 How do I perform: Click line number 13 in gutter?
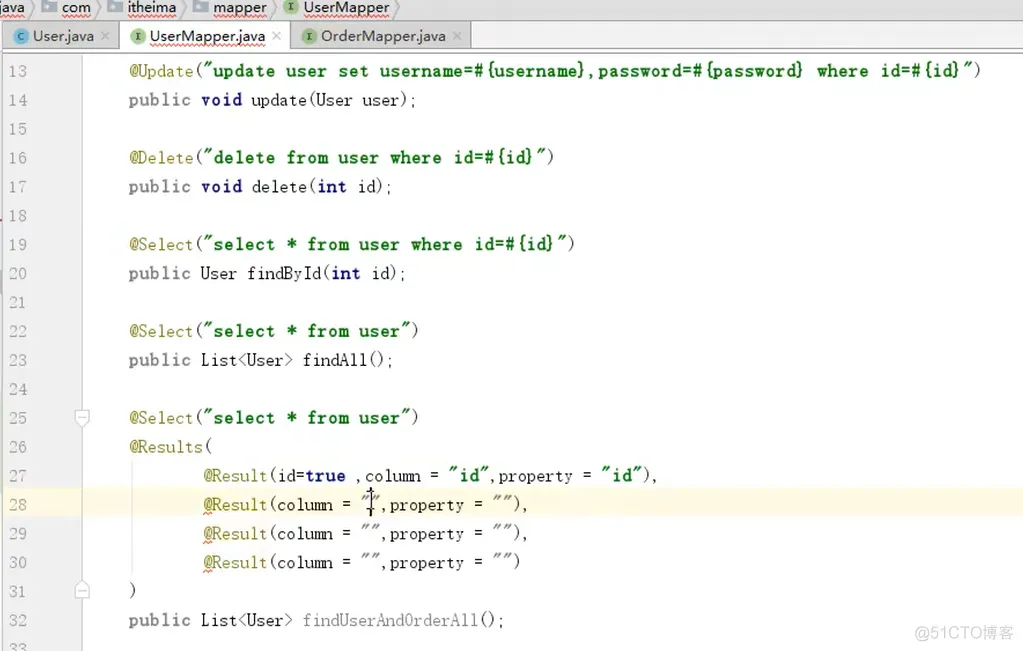(18, 71)
